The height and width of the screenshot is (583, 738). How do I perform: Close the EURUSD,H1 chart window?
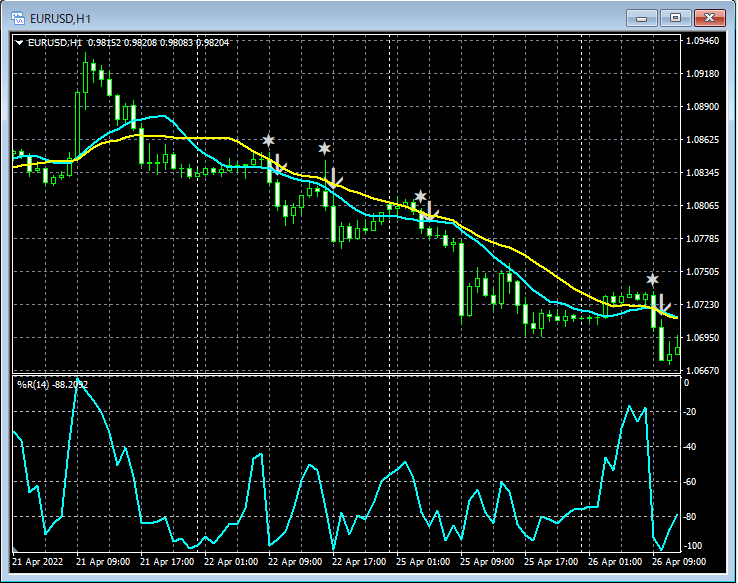point(709,18)
